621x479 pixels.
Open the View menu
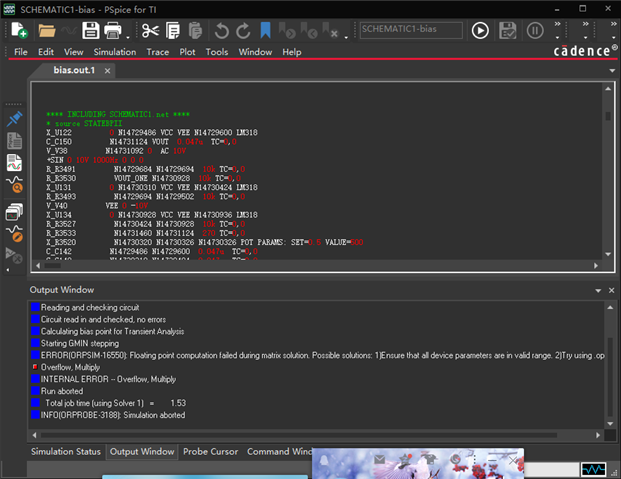click(x=74, y=52)
